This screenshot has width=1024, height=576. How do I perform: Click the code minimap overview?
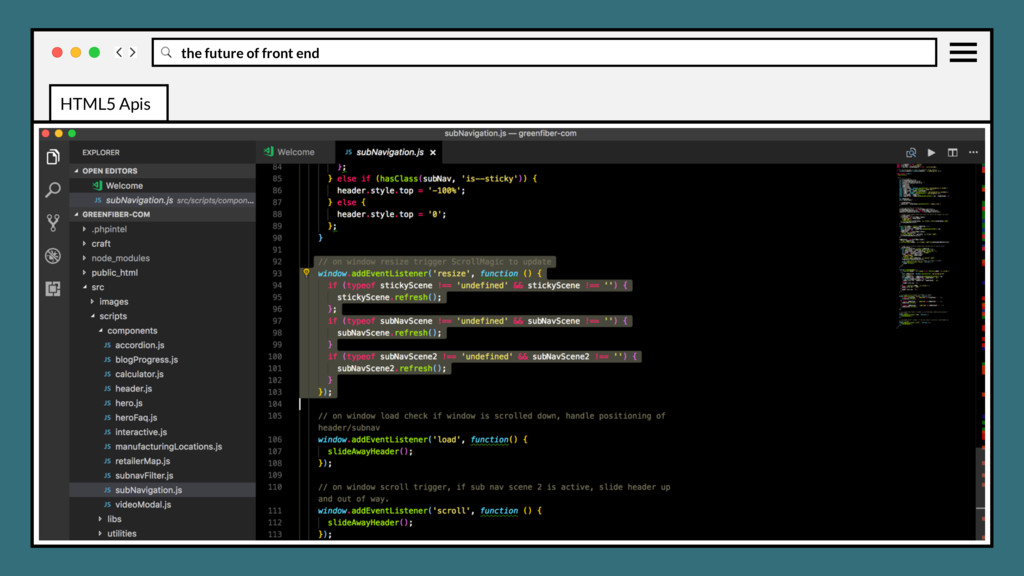pos(924,245)
